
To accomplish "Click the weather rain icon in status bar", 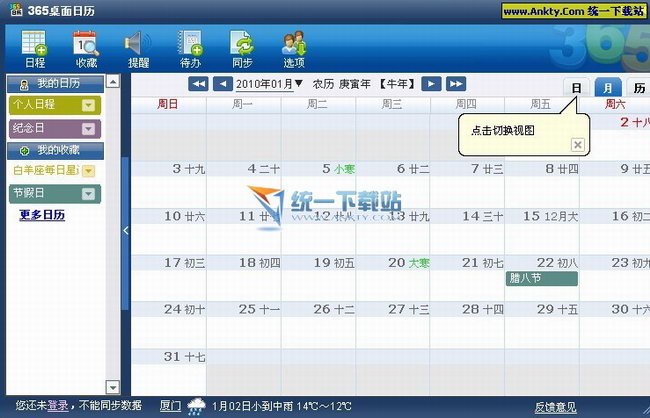I will point(196,407).
